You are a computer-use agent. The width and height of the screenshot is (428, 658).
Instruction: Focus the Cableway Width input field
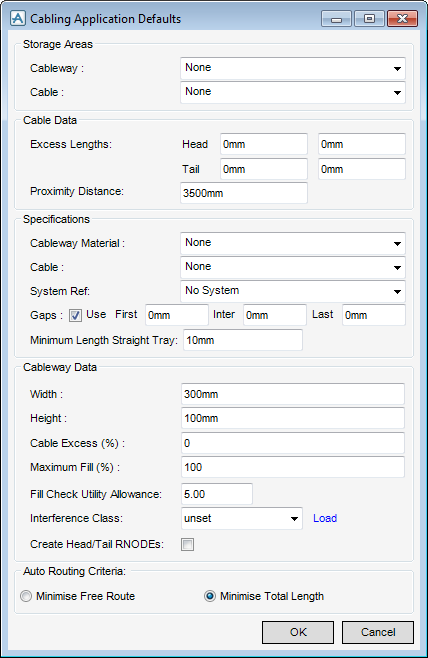tap(293, 394)
